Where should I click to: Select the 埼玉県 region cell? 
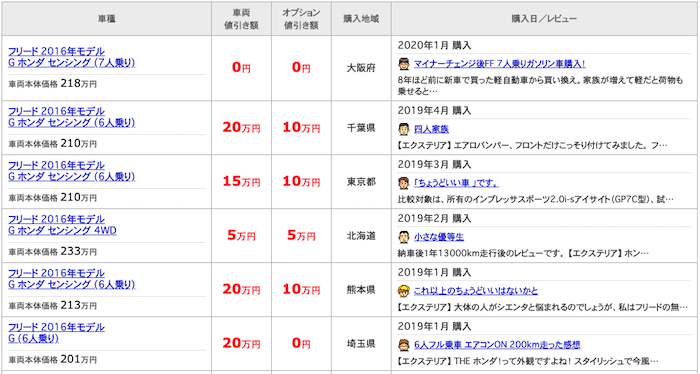point(361,344)
